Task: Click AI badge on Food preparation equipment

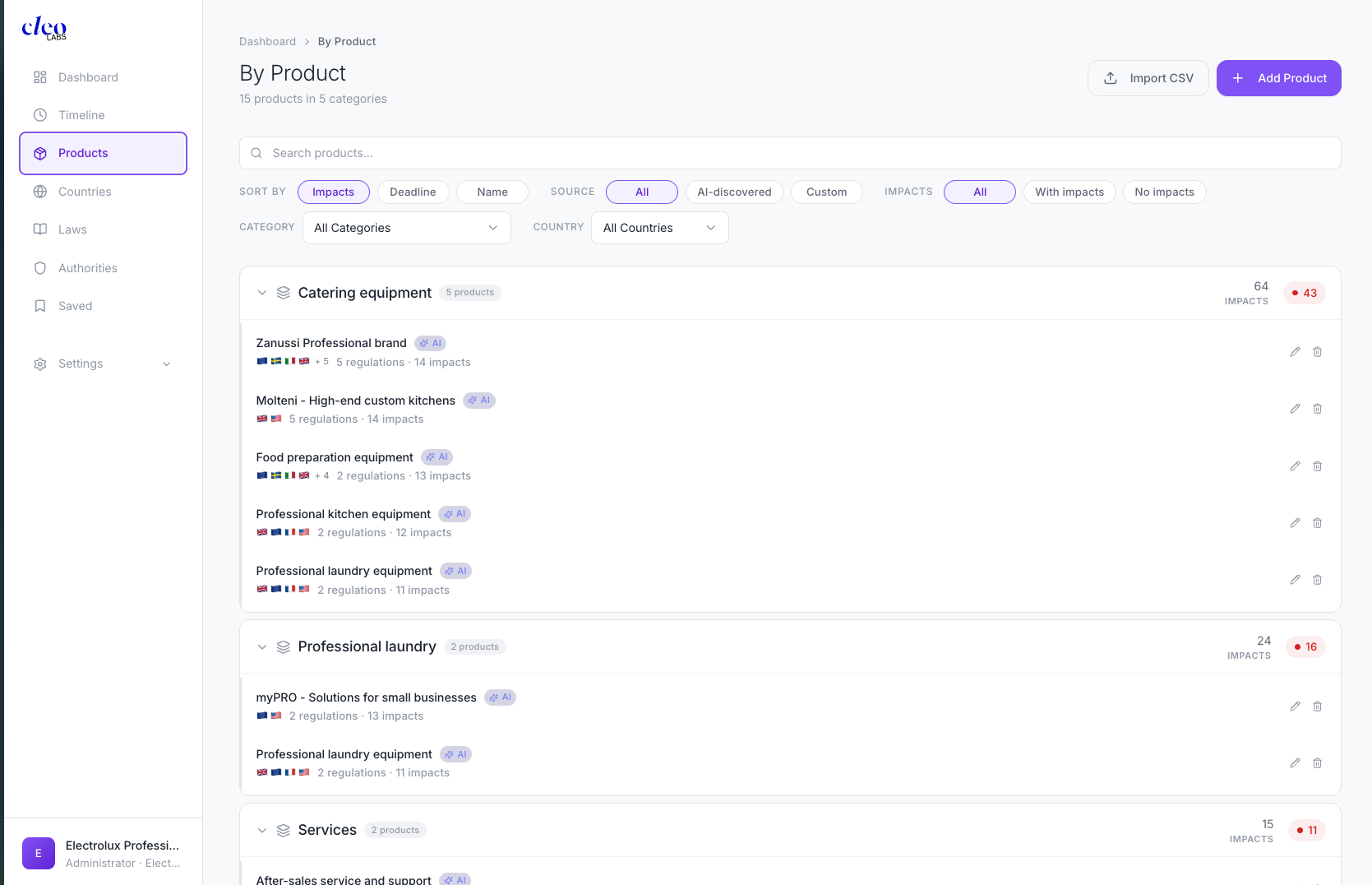Action: point(437,457)
